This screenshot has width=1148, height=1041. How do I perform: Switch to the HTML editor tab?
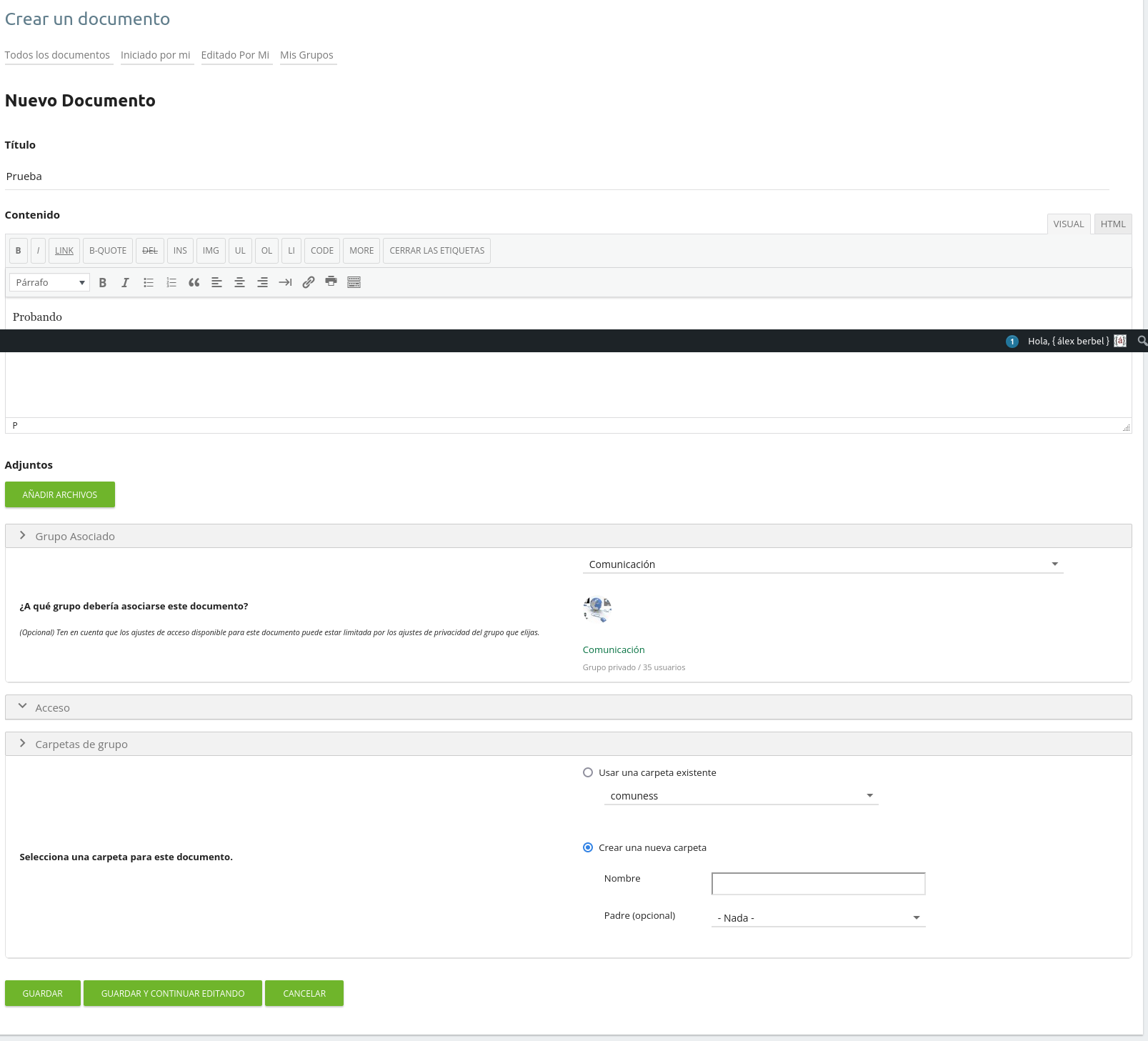1112,224
